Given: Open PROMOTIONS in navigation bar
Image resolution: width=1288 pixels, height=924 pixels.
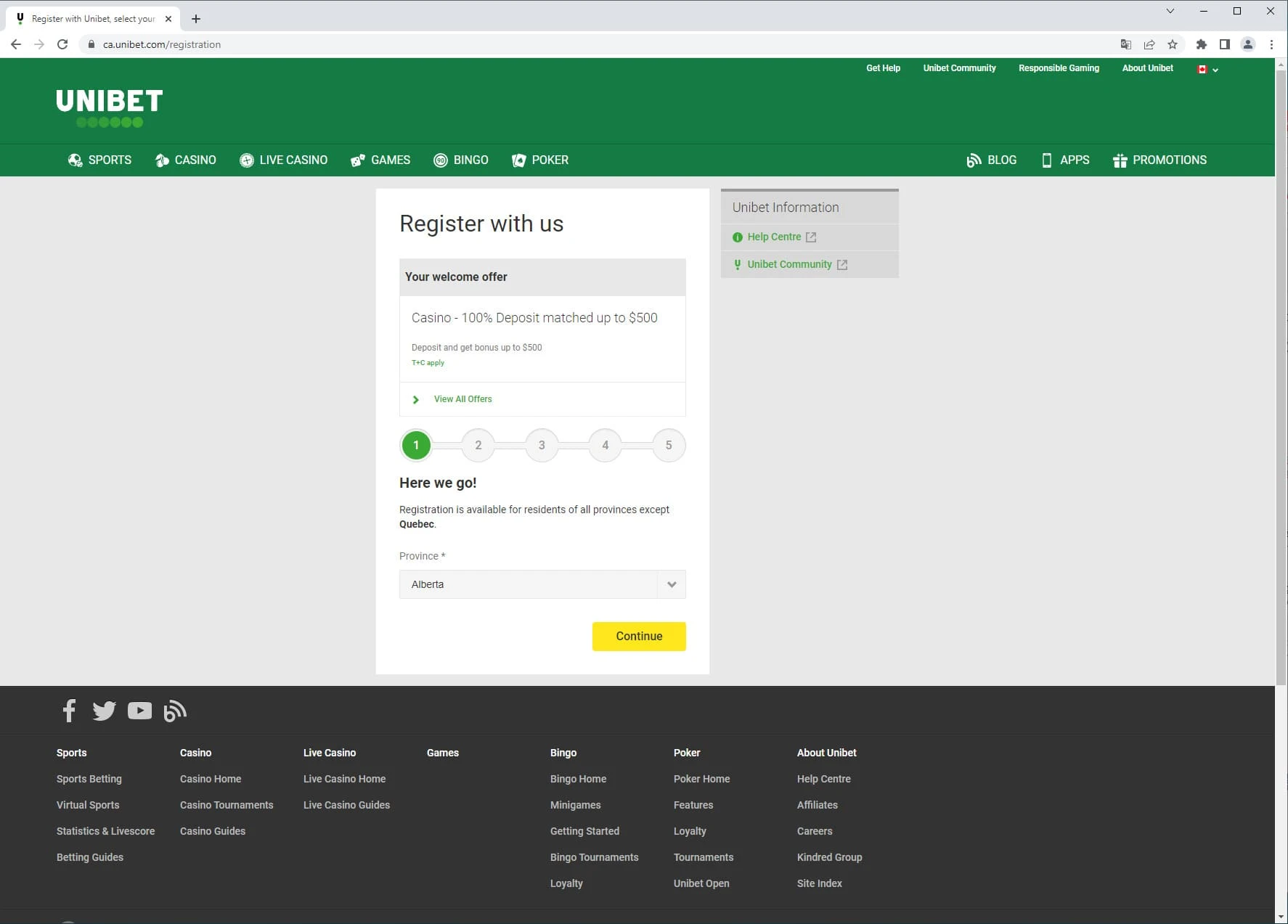Looking at the screenshot, I should click(1159, 160).
